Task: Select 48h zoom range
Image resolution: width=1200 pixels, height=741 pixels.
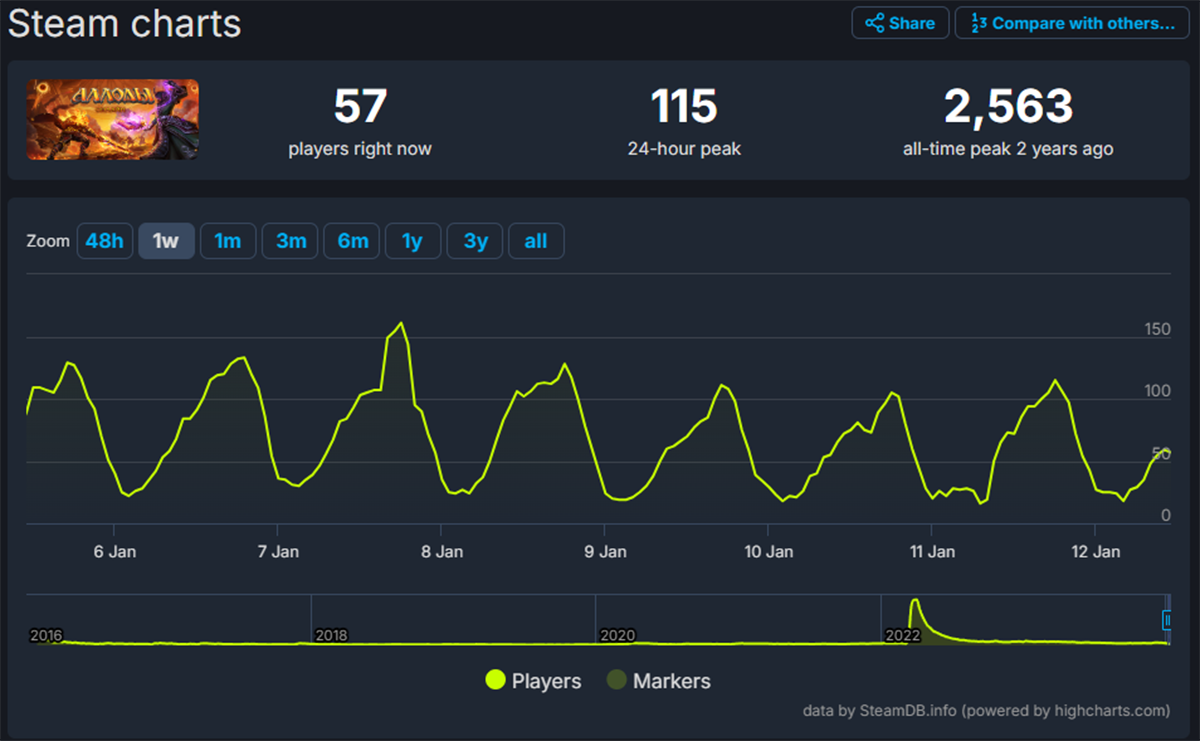Action: click(x=105, y=241)
